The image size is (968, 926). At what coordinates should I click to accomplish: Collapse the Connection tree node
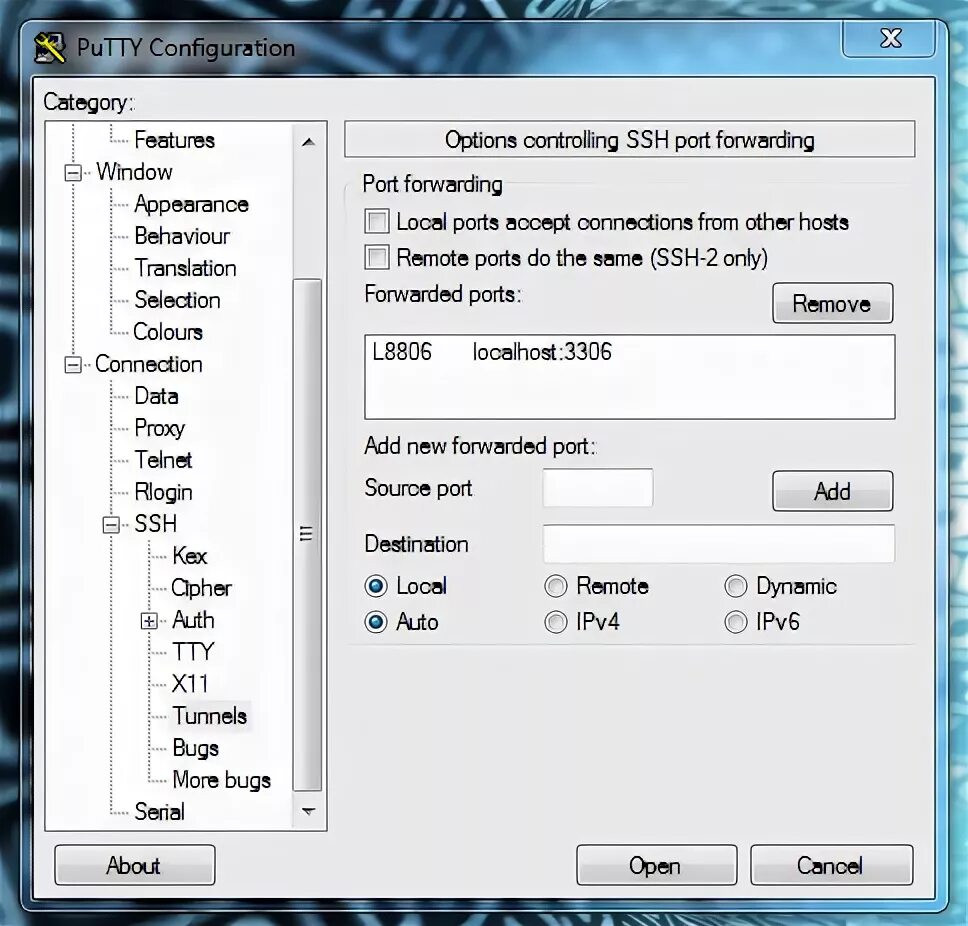coord(73,365)
